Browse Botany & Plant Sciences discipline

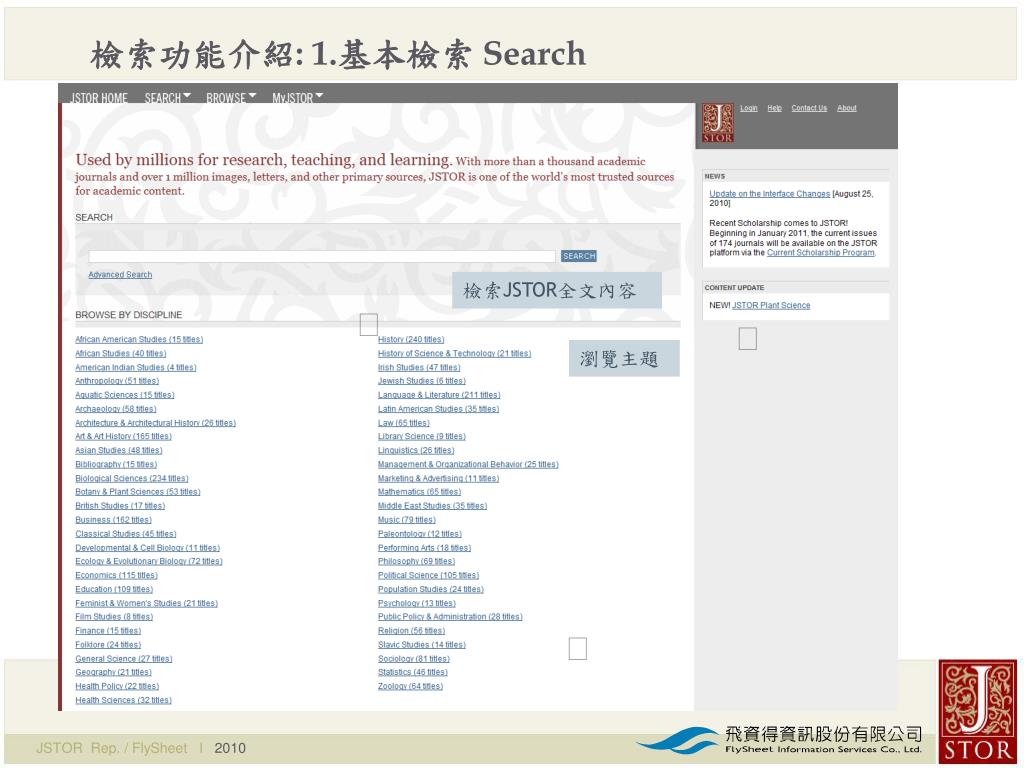pos(138,492)
